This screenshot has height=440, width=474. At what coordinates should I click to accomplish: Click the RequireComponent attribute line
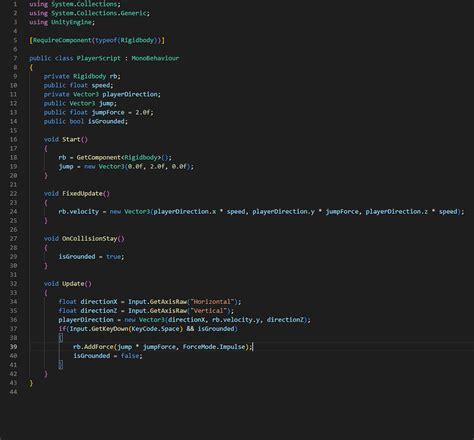(97, 40)
